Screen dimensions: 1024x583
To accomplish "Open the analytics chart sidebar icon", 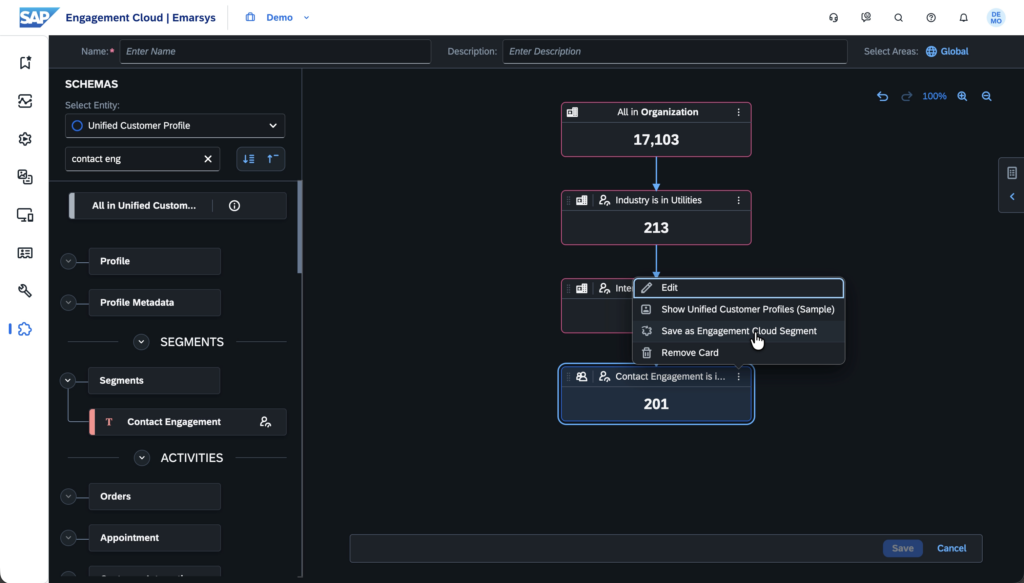I will click(x=25, y=101).
